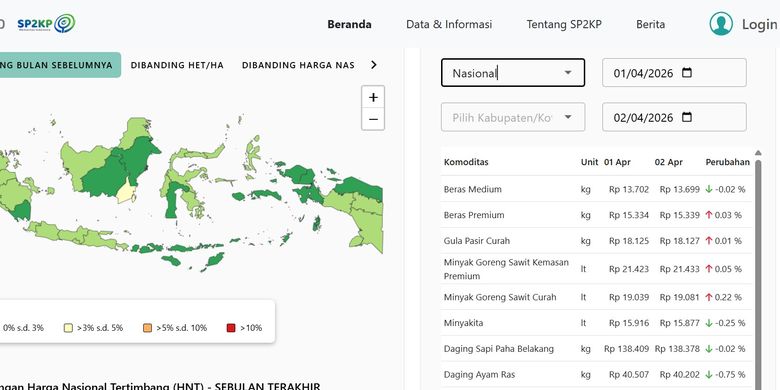This screenshot has width=780, height=390.
Task: Click the Unit column header
Action: [589, 162]
